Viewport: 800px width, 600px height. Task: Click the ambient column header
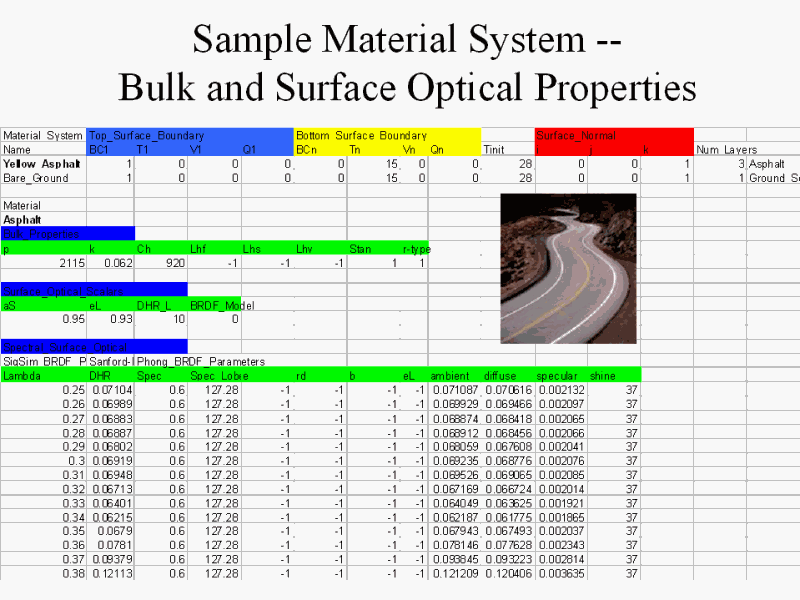click(x=451, y=376)
